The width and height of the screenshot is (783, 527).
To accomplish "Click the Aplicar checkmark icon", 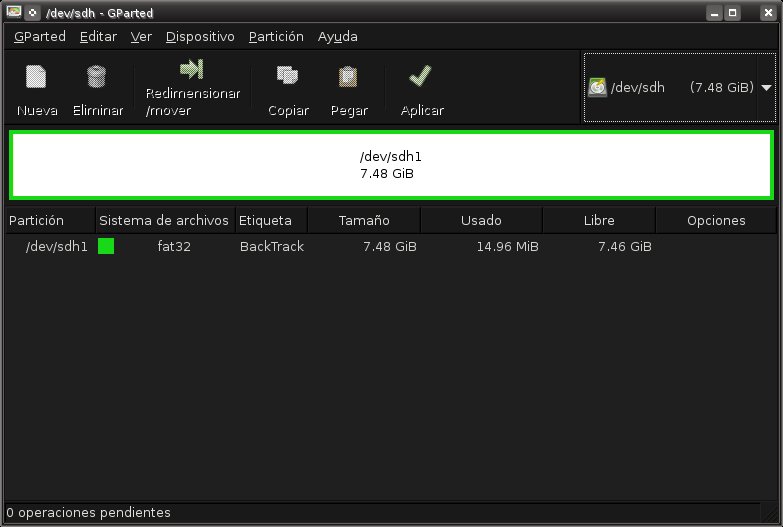I will 420,76.
